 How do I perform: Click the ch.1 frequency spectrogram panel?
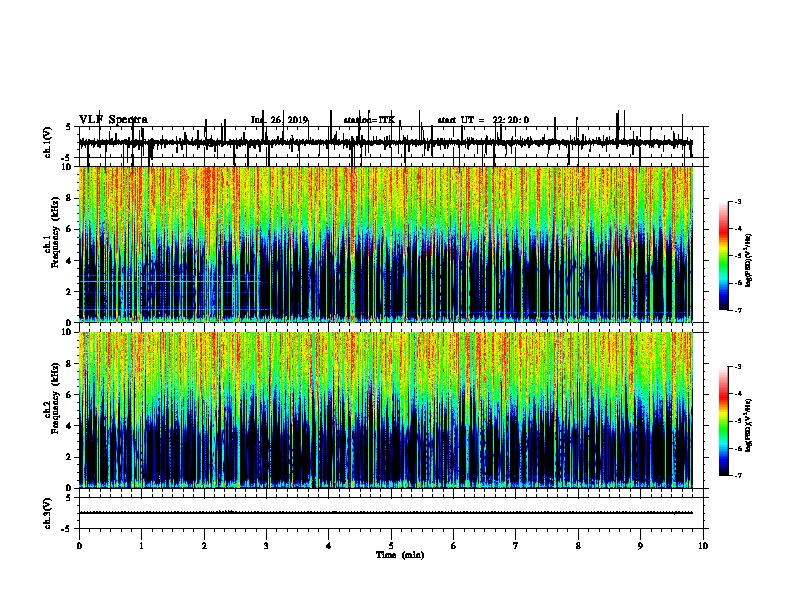386,244
